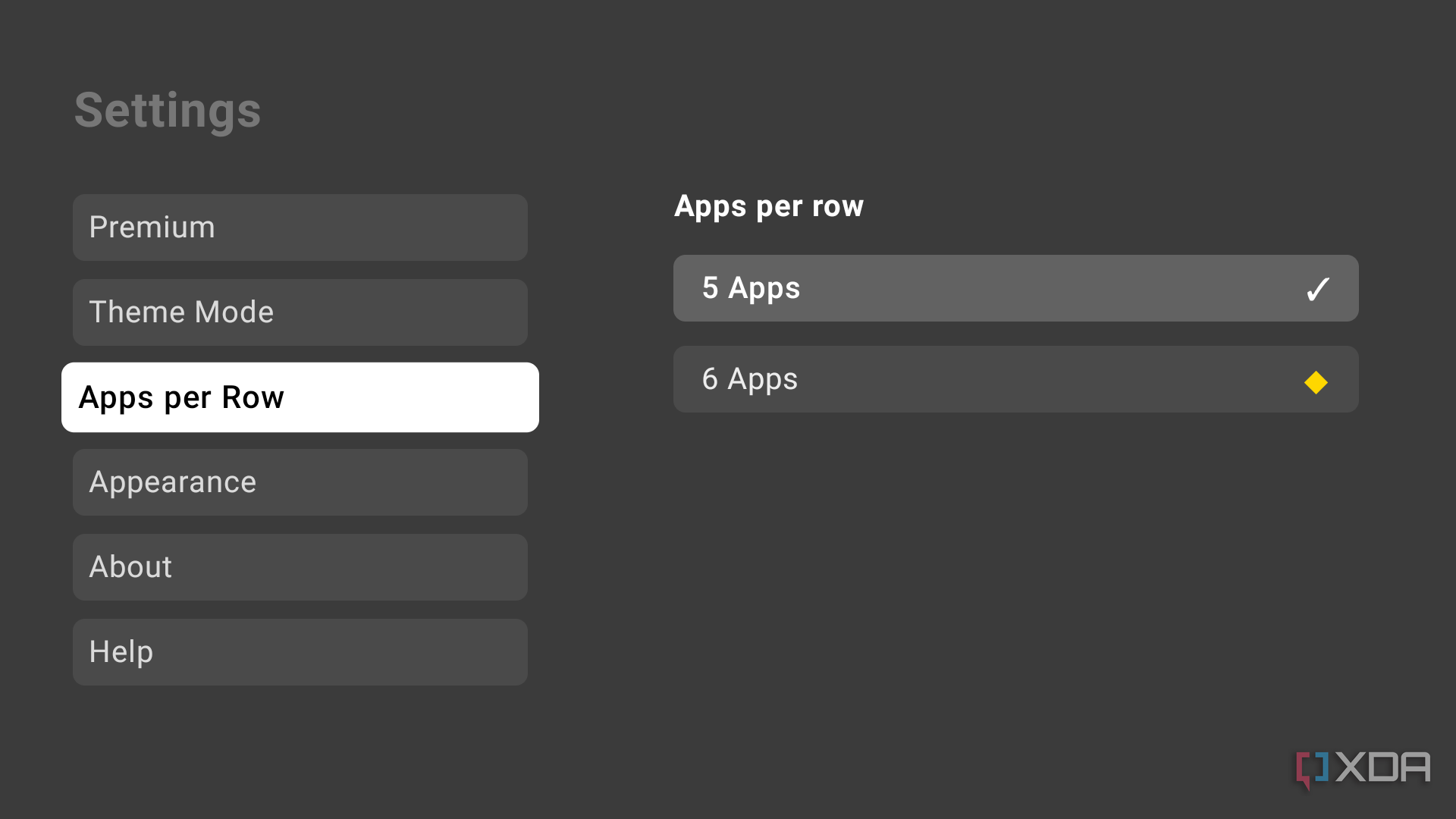Click the checkmark on 5 Apps row
The height and width of the screenshot is (819, 1456).
click(x=1318, y=289)
